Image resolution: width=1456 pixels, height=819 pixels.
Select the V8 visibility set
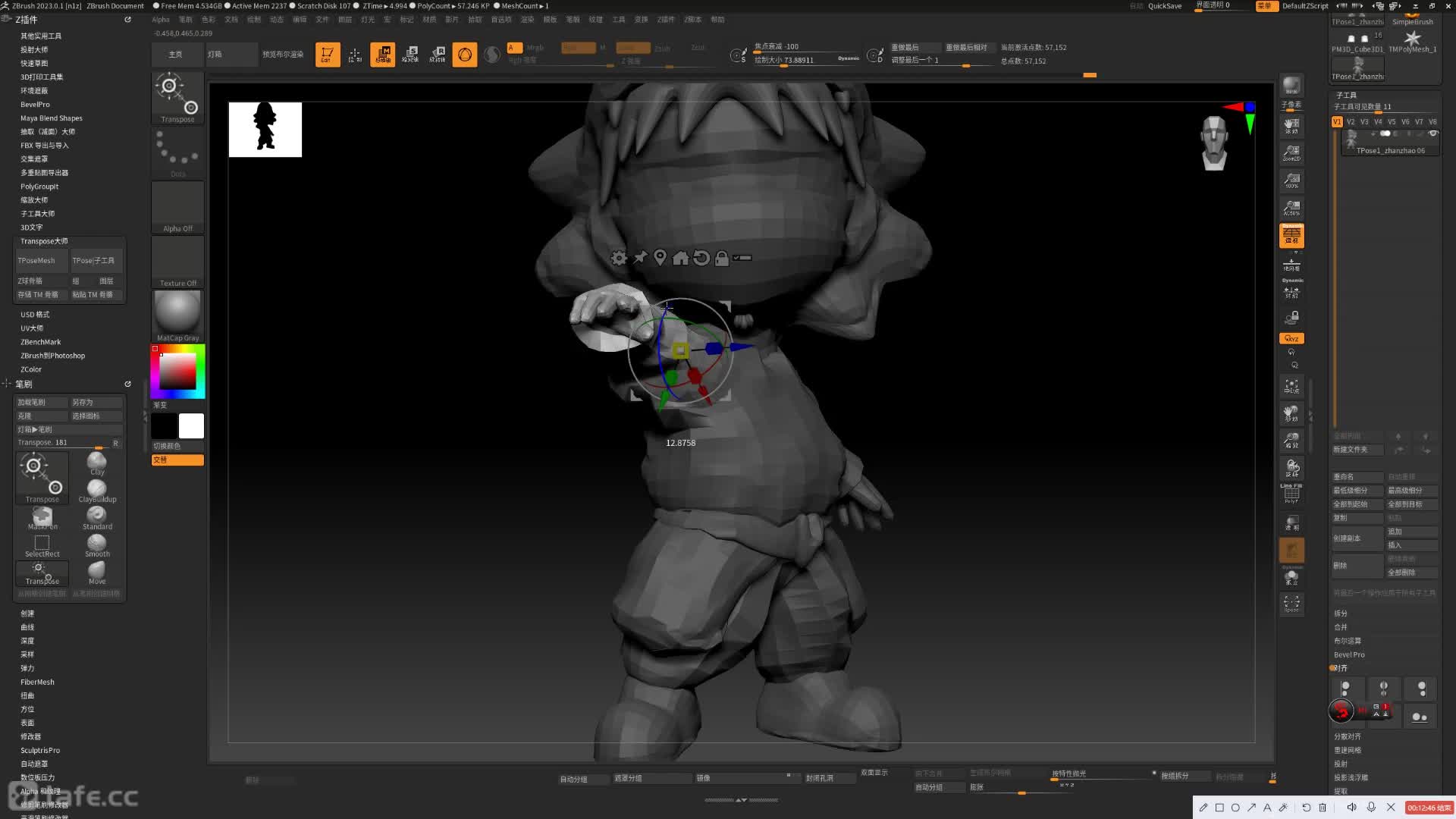pyautogui.click(x=1432, y=121)
